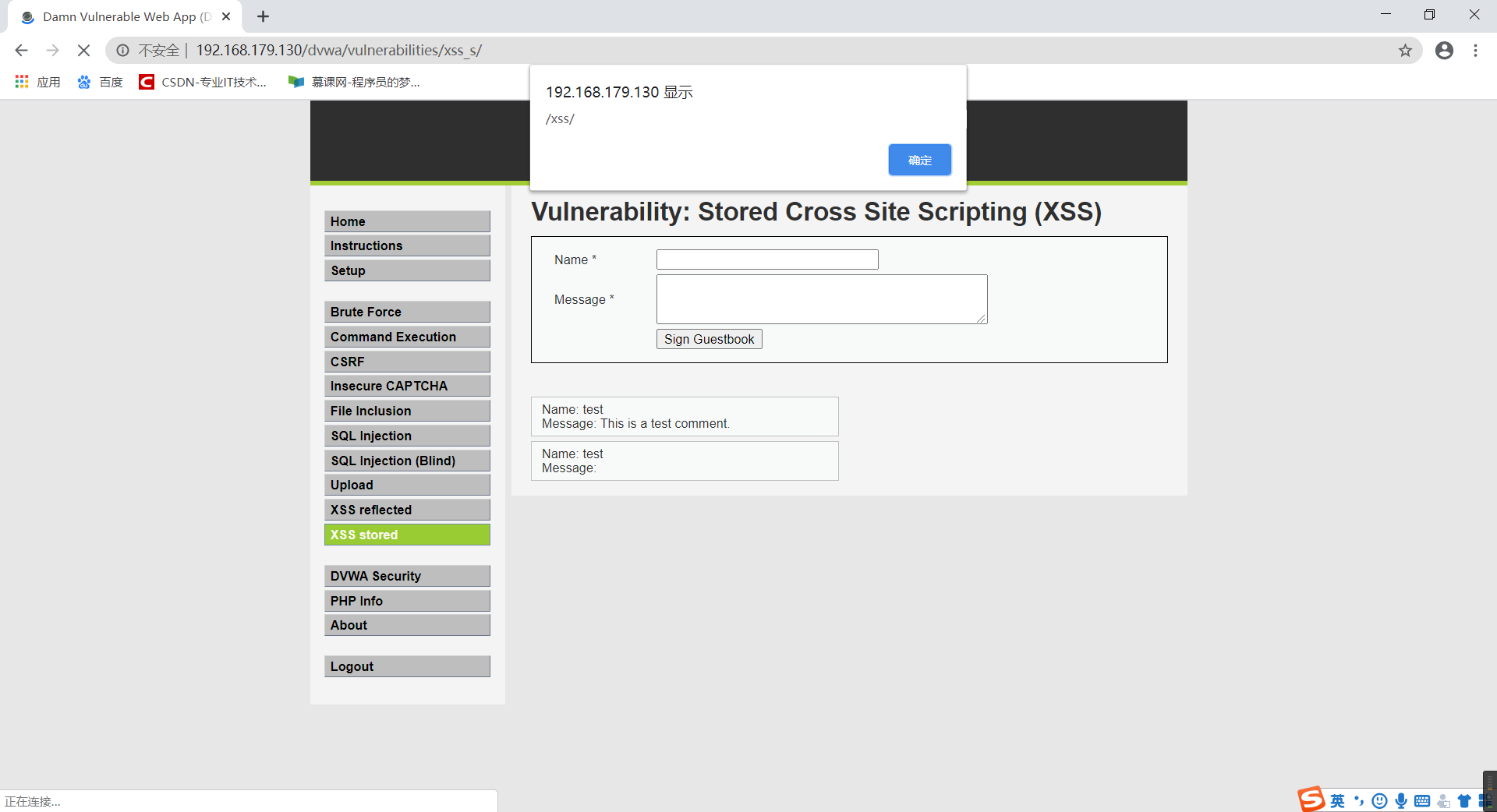1497x812 pixels.
Task: Open the 百度 bookmark
Action: point(100,82)
